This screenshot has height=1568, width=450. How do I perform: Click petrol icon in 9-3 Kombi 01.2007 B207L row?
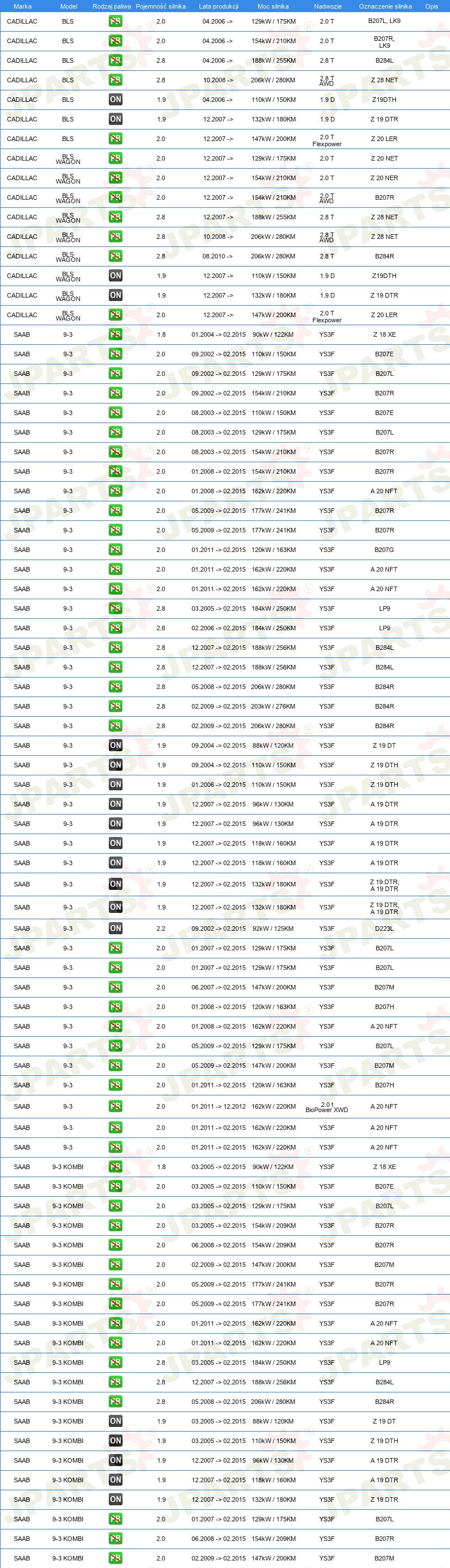pos(116,1518)
